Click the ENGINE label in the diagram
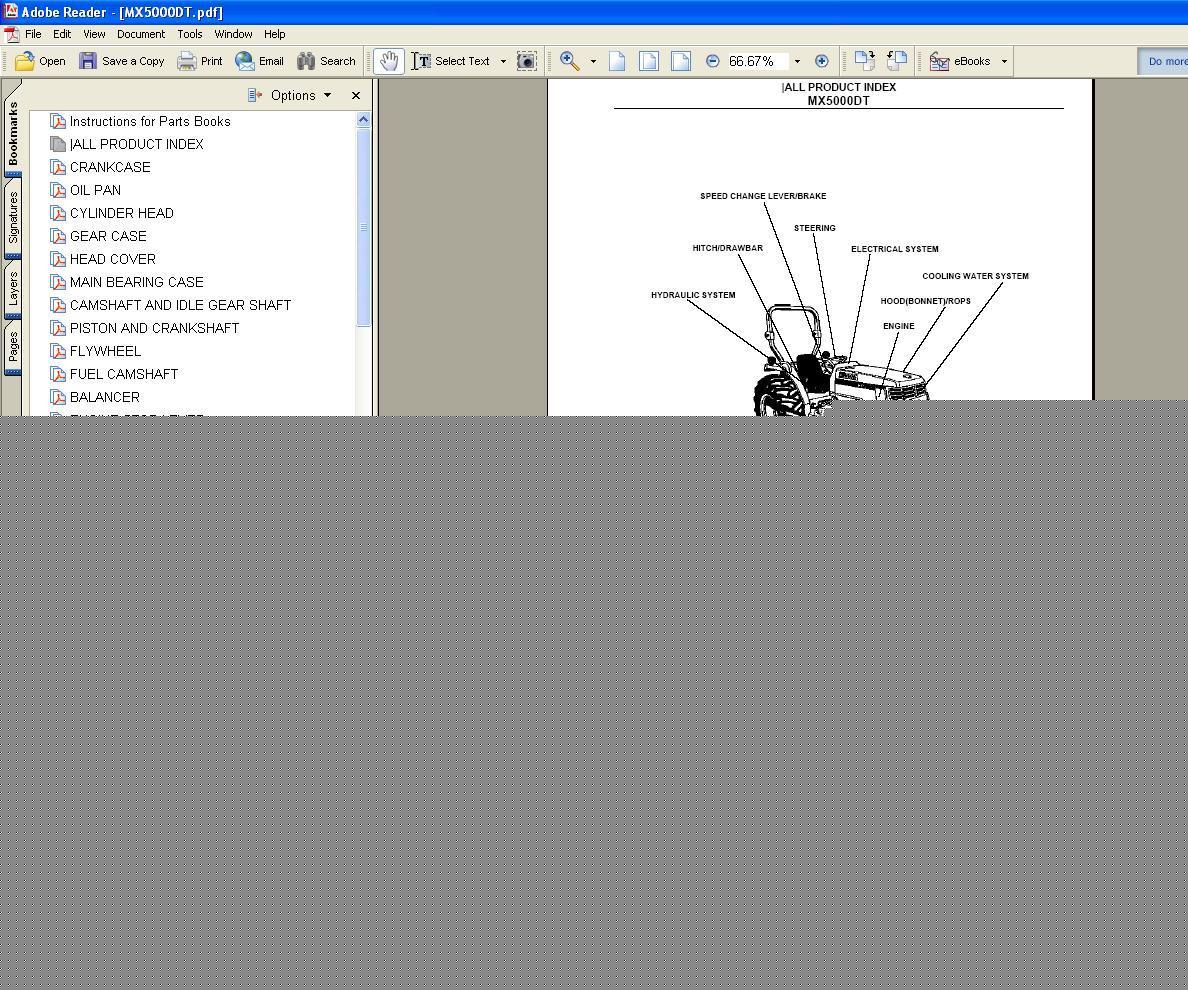Screen dimensions: 1188x990 (x=899, y=326)
